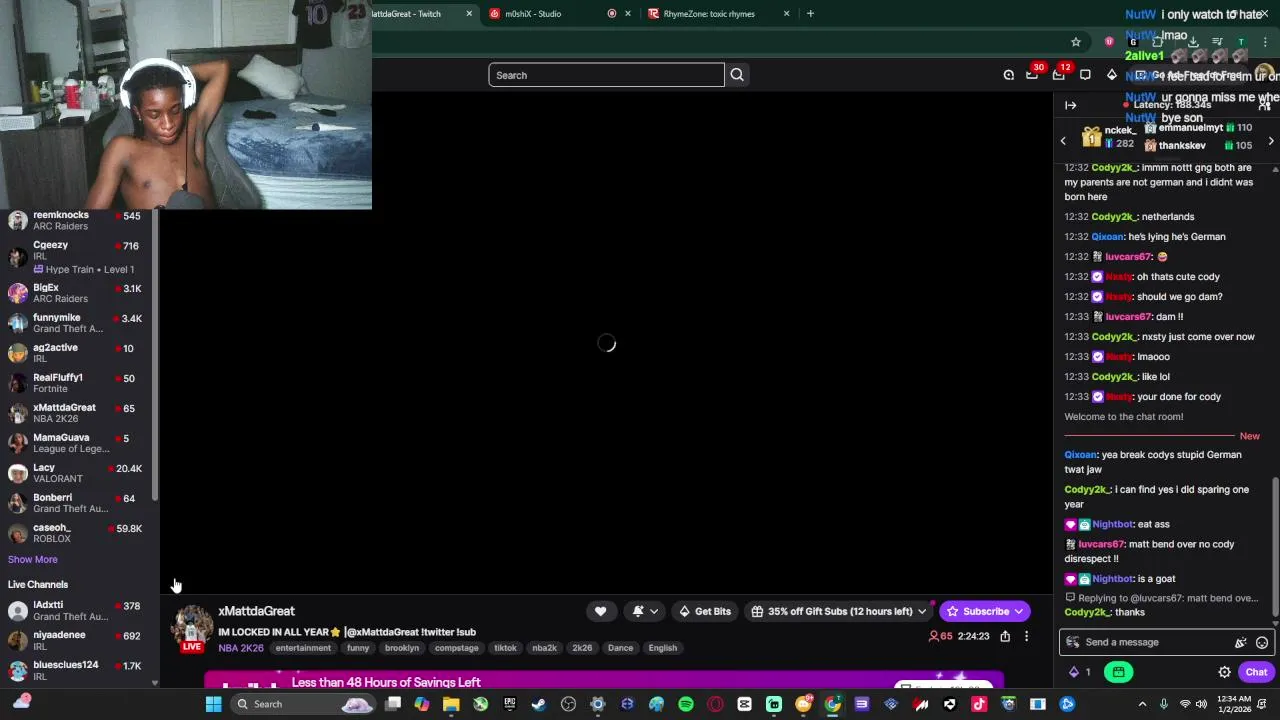The height and width of the screenshot is (720, 1280).
Task: Open reemknocks ARC Raiders channel
Action: click(76, 220)
